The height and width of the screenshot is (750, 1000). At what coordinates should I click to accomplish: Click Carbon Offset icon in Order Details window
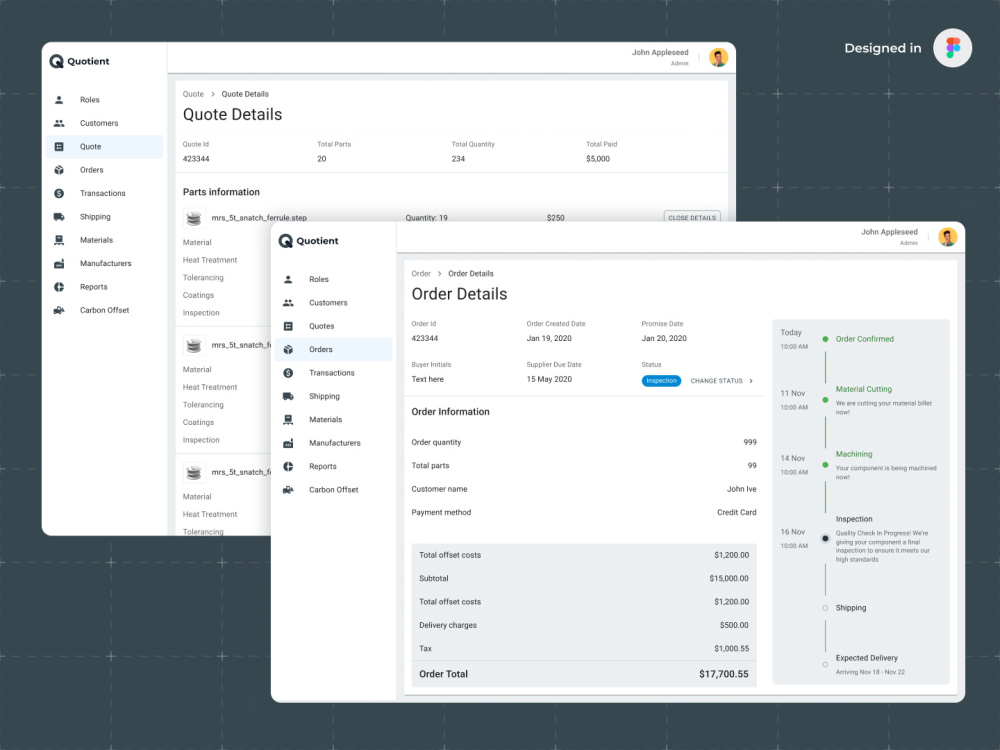pyautogui.click(x=288, y=490)
